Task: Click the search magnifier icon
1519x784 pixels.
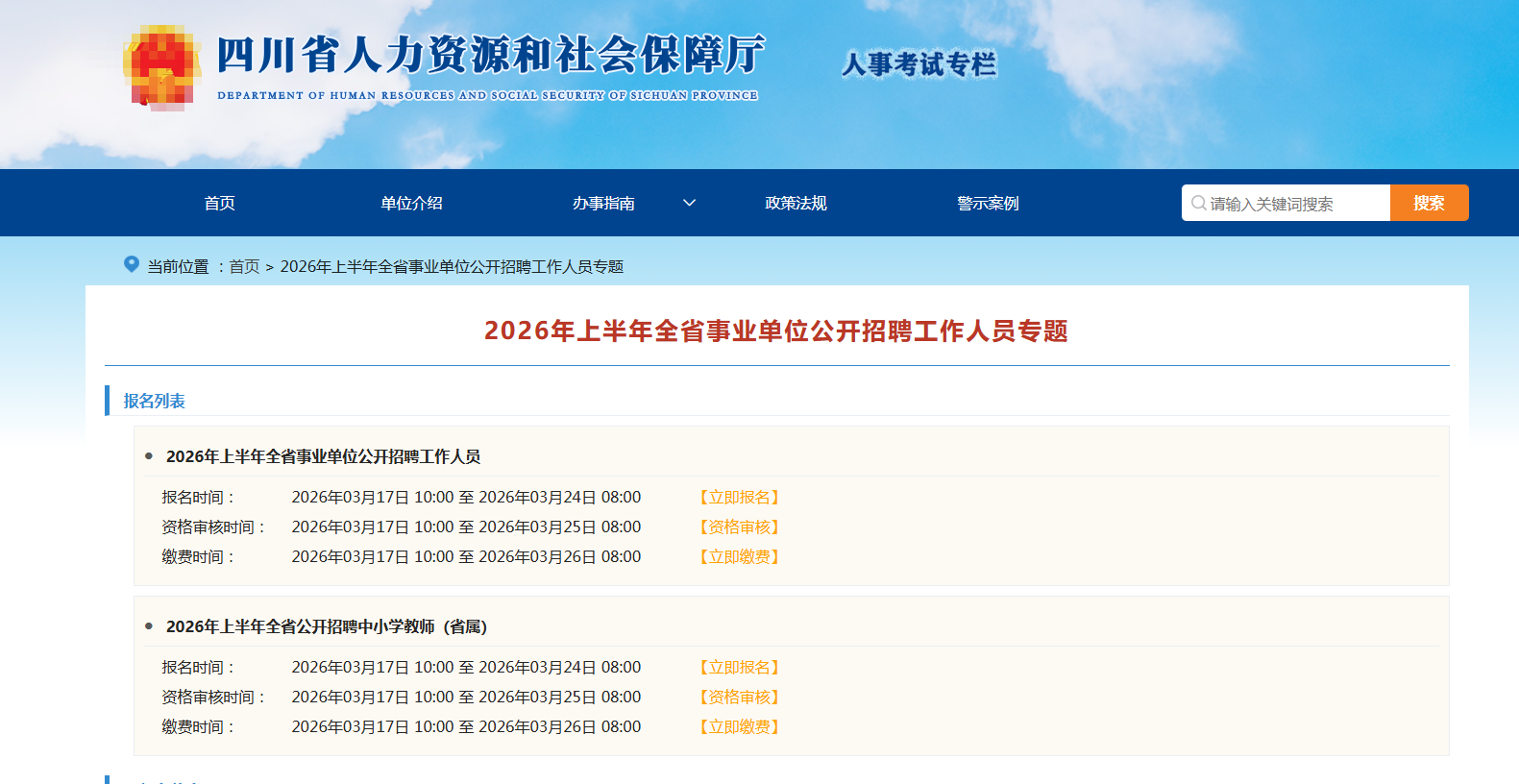Action: click(1198, 203)
